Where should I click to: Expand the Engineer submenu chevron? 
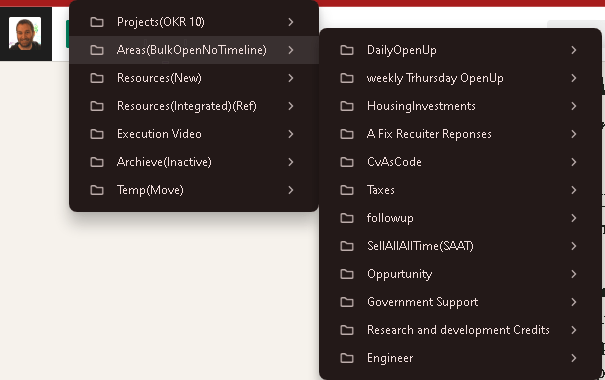click(x=574, y=358)
